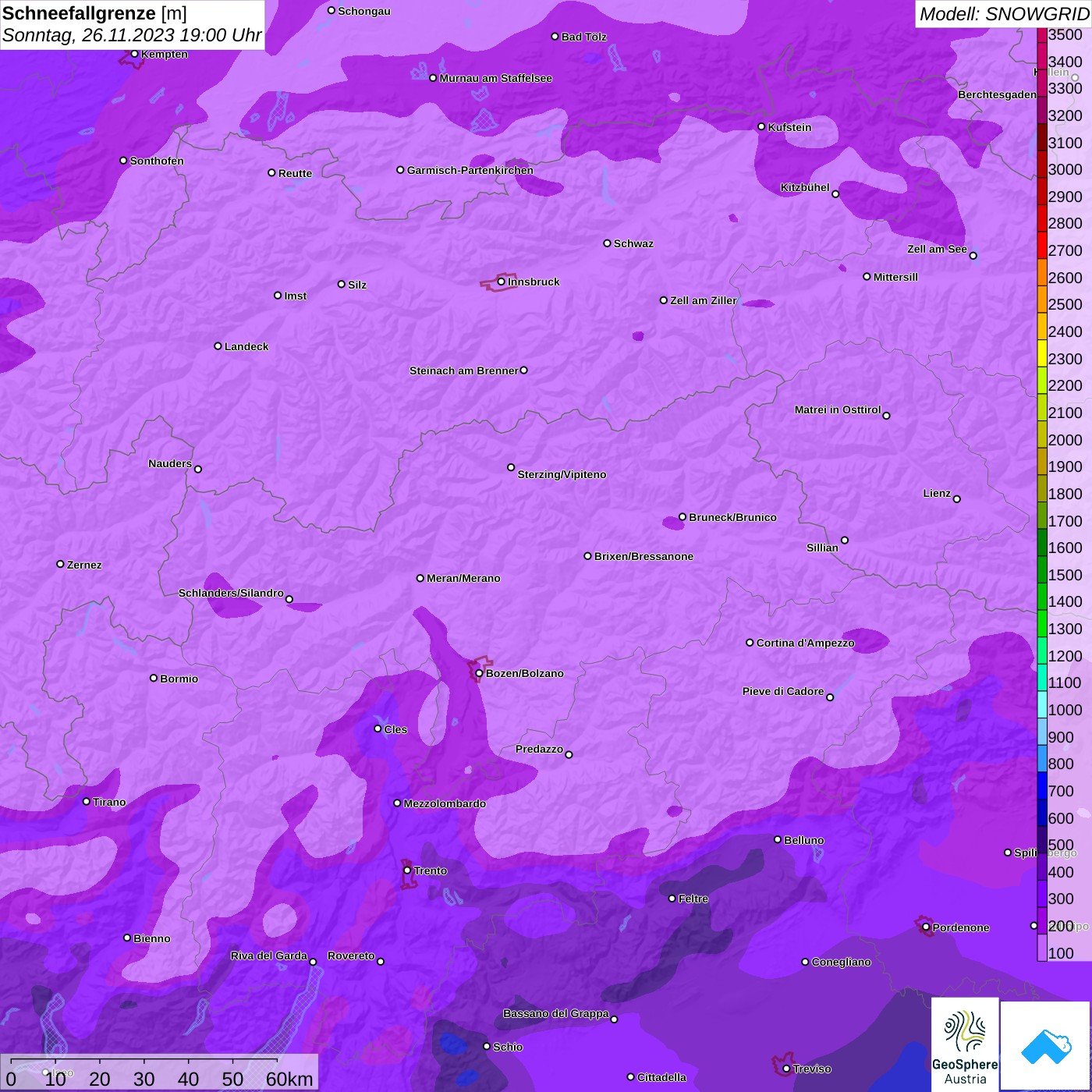Click the Reutte label
Viewport: 1092px width, 1092px height.
click(x=295, y=173)
